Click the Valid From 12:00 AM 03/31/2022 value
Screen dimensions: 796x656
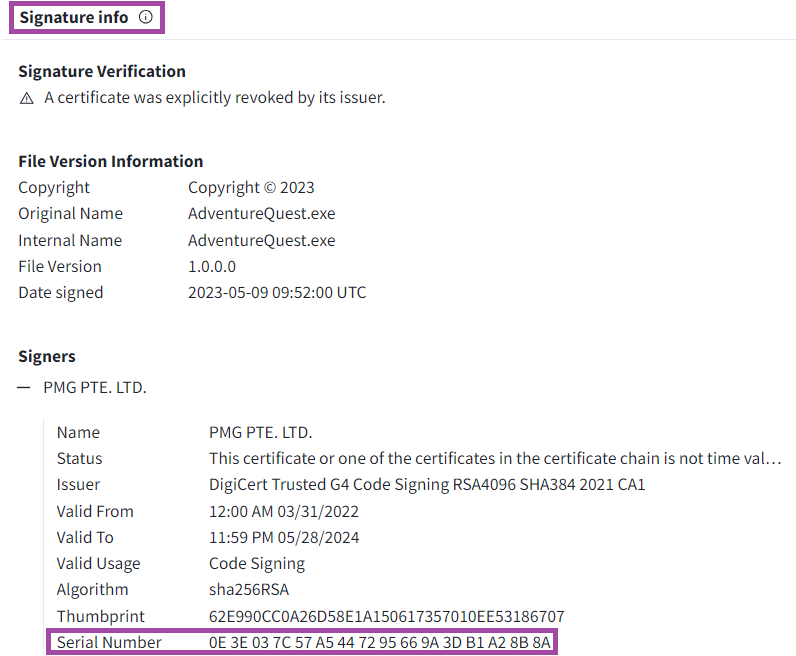(284, 511)
